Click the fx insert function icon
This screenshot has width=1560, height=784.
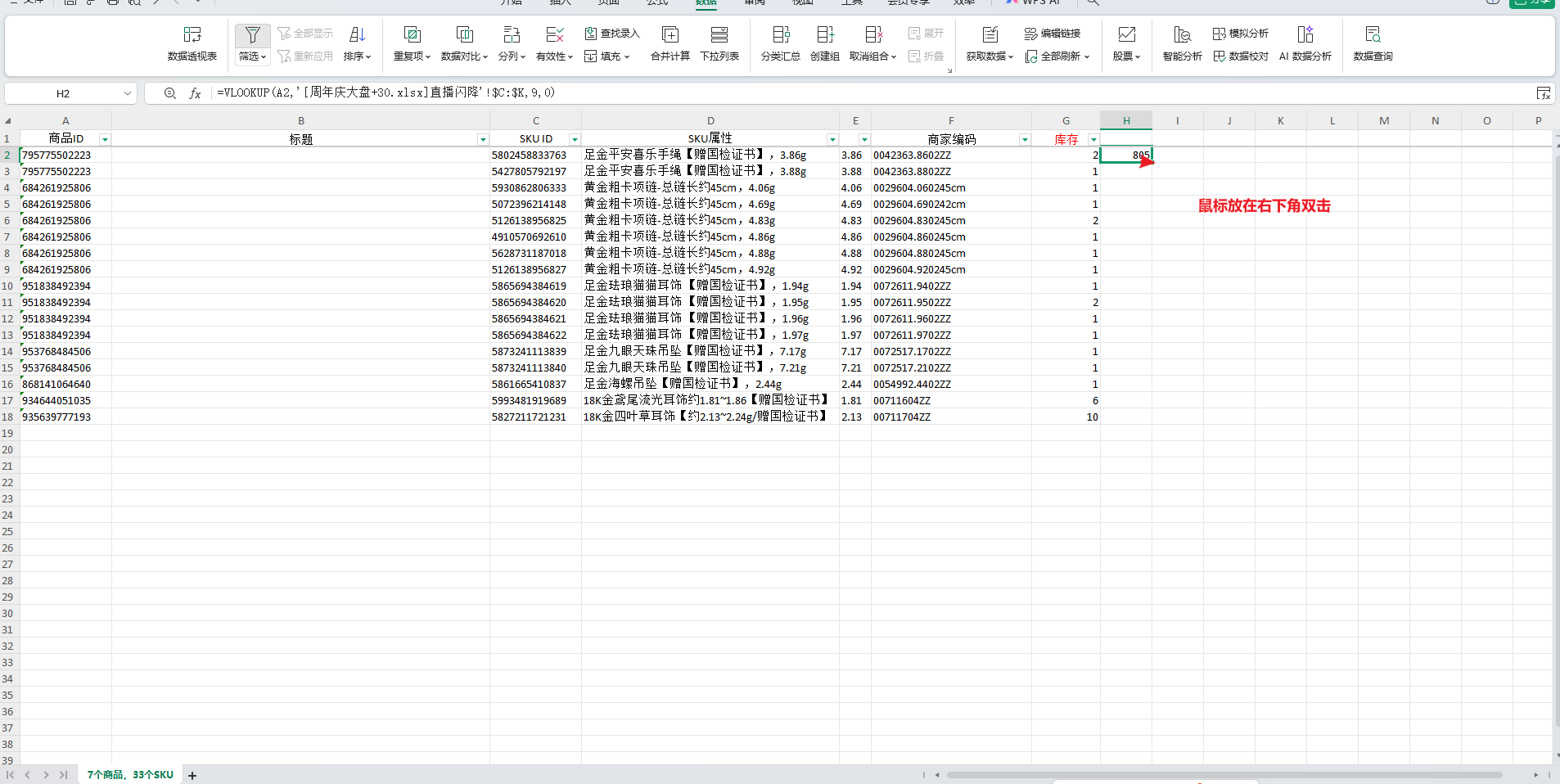click(195, 93)
